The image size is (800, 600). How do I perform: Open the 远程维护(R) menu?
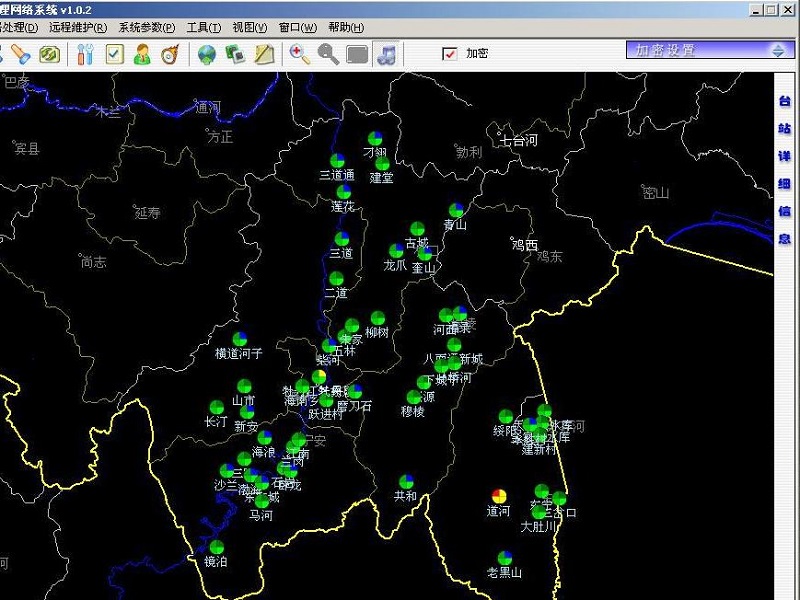[x=78, y=27]
